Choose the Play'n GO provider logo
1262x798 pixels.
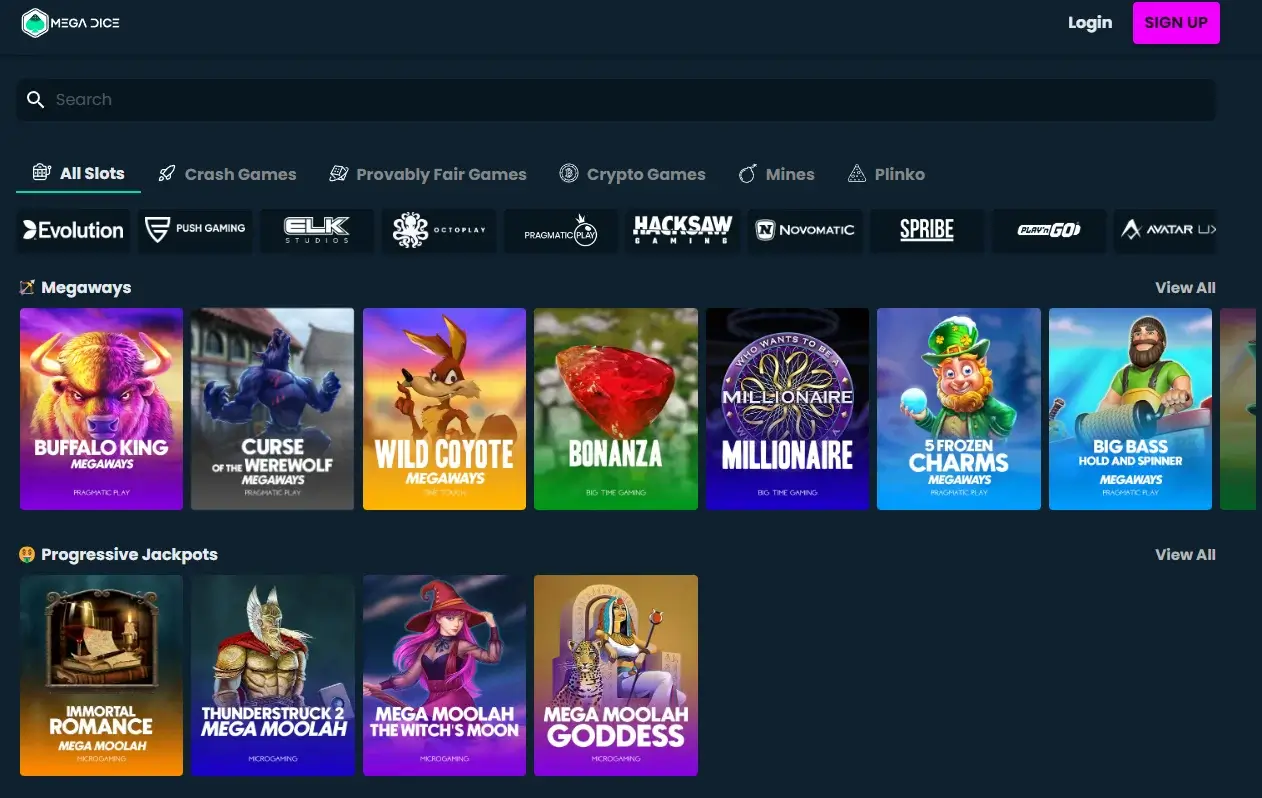[1049, 230]
